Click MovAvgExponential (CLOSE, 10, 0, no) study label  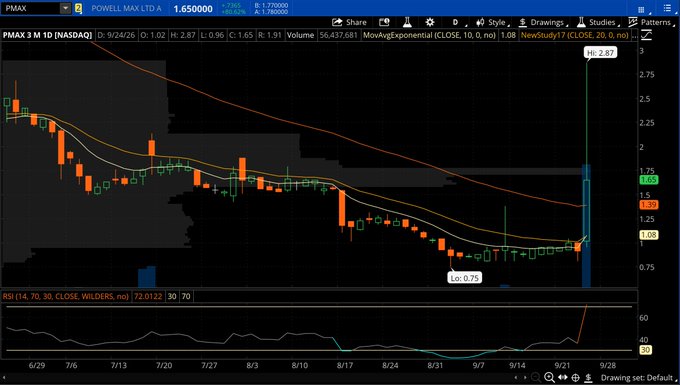[429, 35]
